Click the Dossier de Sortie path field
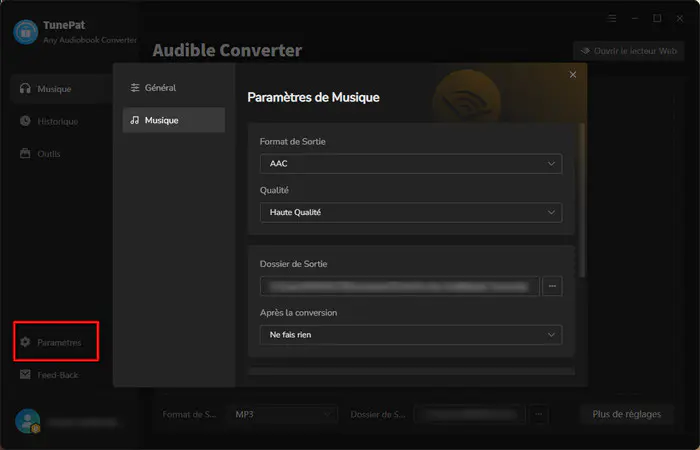700x450 pixels. pyautogui.click(x=400, y=286)
